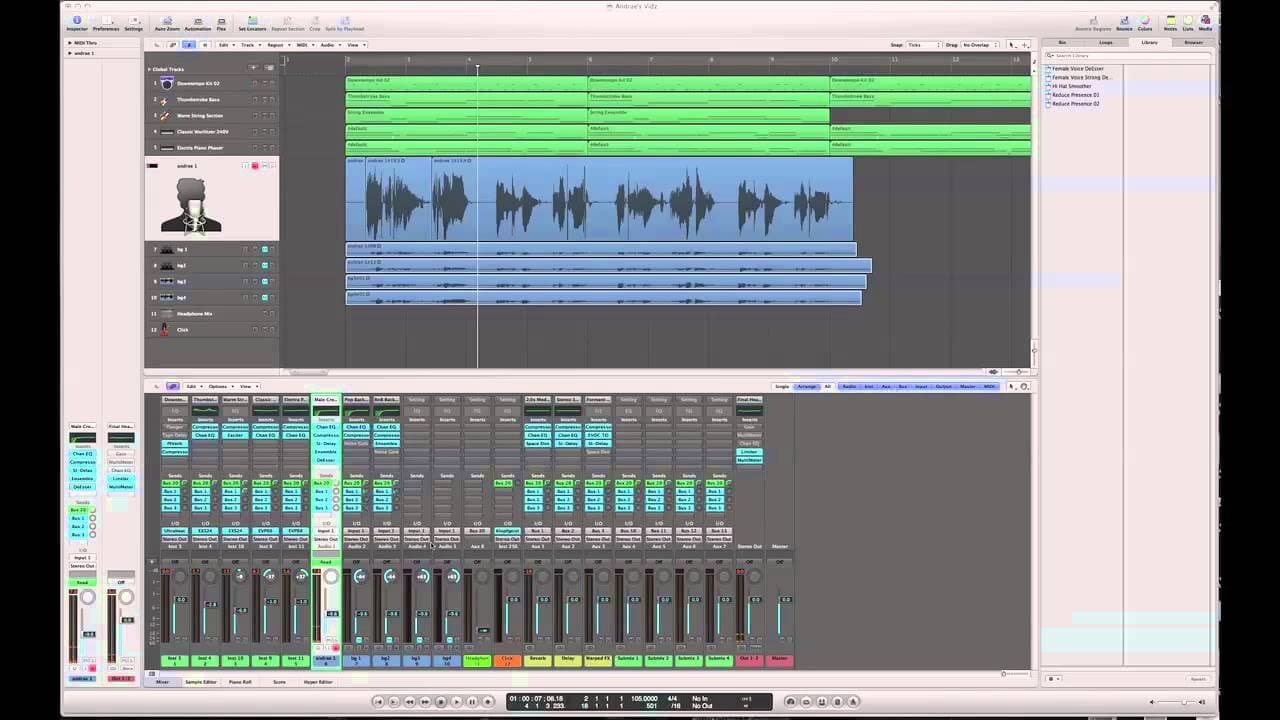This screenshot has height=720, width=1280.
Task: Click the andrae 1 track artwork thumbnail
Action: (x=191, y=205)
